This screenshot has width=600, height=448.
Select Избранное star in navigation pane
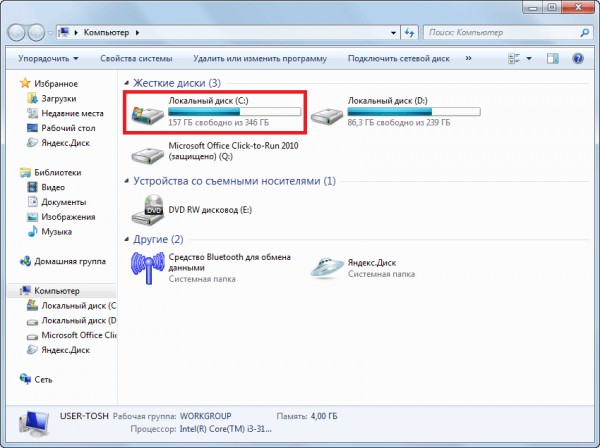[x=25, y=83]
